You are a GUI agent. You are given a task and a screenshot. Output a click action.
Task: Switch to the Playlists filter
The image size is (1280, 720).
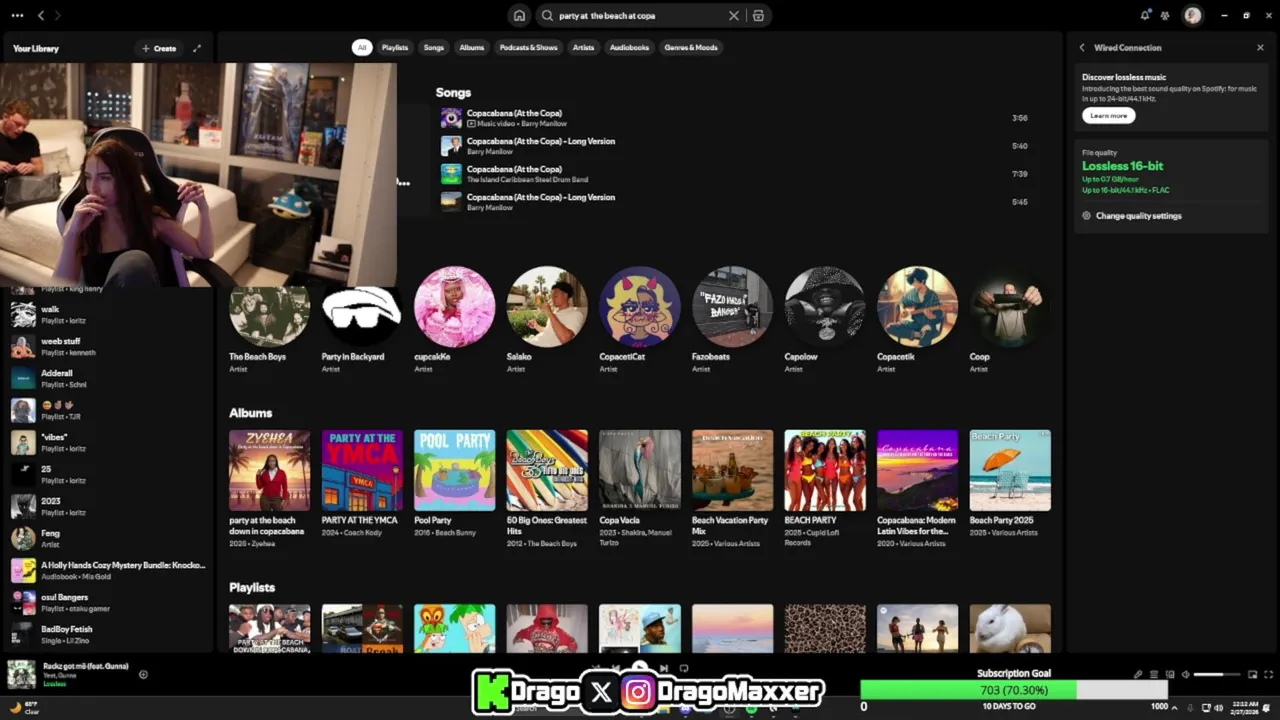[x=395, y=47]
